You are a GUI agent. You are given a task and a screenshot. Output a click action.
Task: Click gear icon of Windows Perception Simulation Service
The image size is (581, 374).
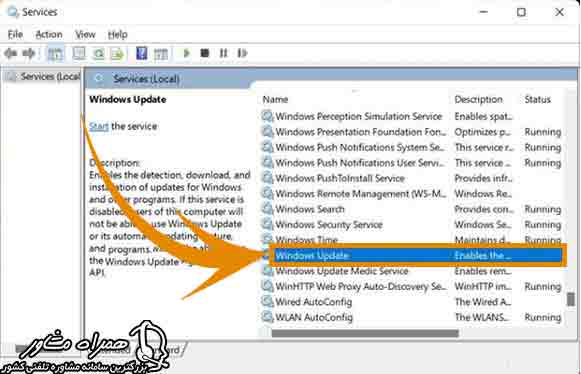[x=268, y=116]
